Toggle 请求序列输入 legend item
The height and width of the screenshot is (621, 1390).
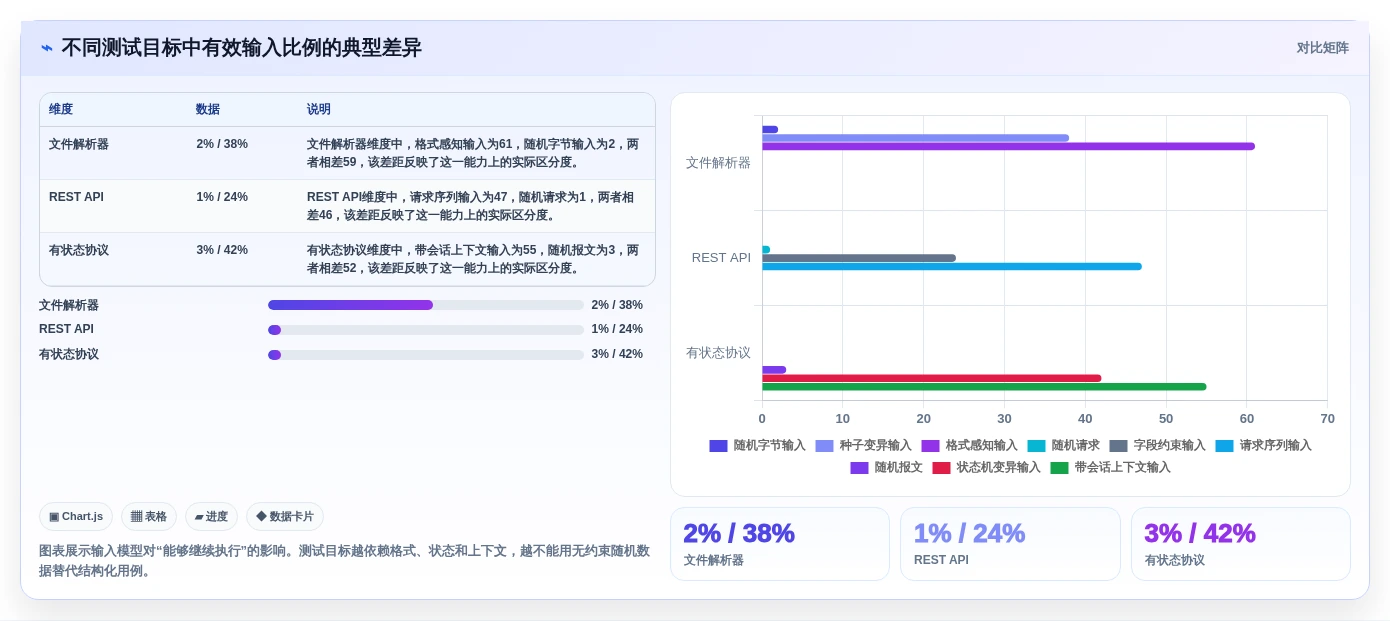1263,446
